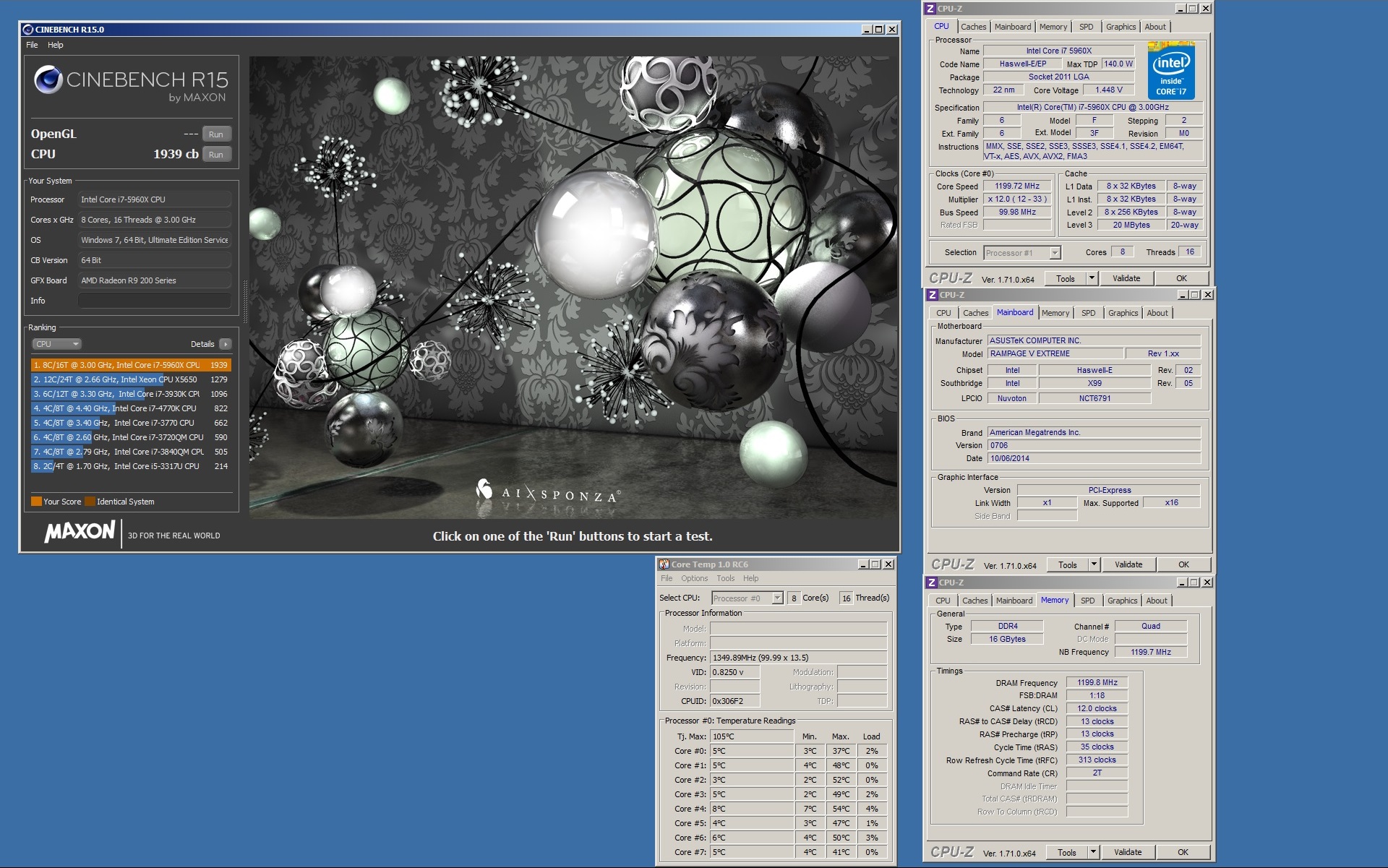This screenshot has height=868, width=1388.
Task: Open the Select CPU dropdown in Core Temp
Action: point(747,598)
